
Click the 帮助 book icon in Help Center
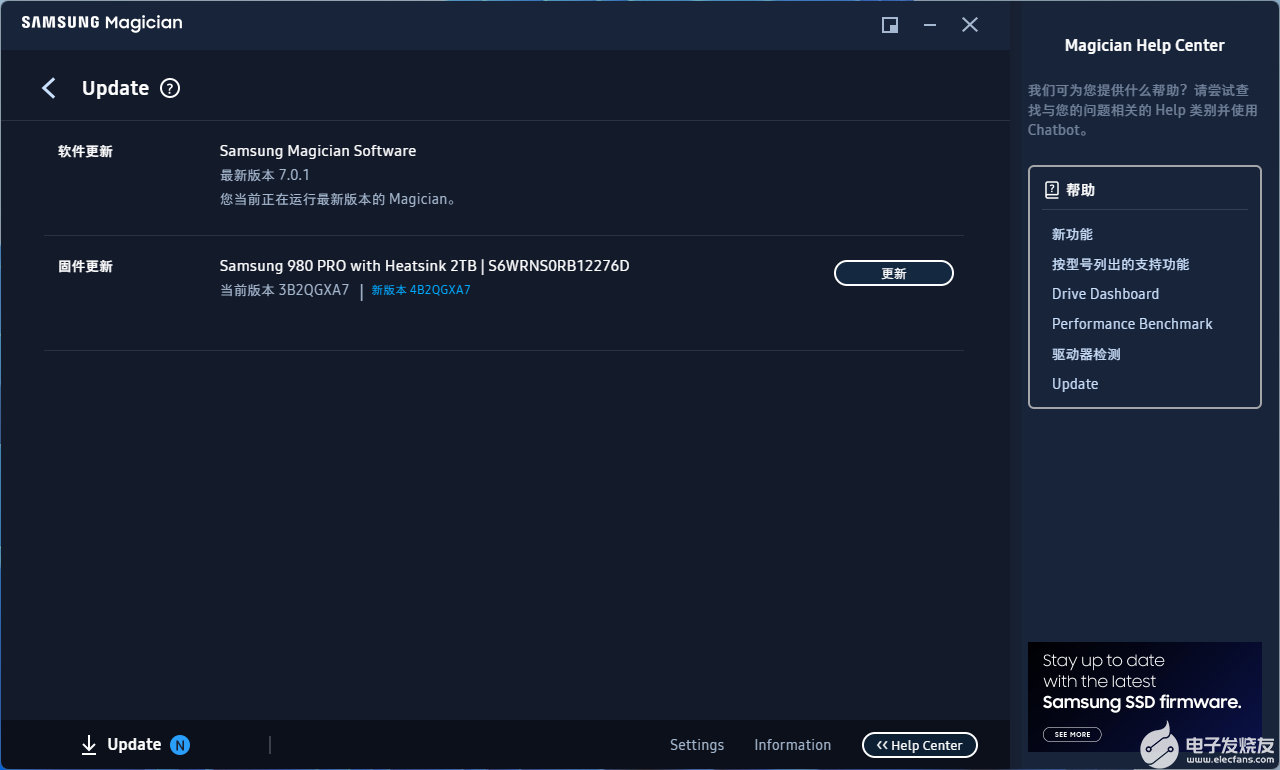1052,190
